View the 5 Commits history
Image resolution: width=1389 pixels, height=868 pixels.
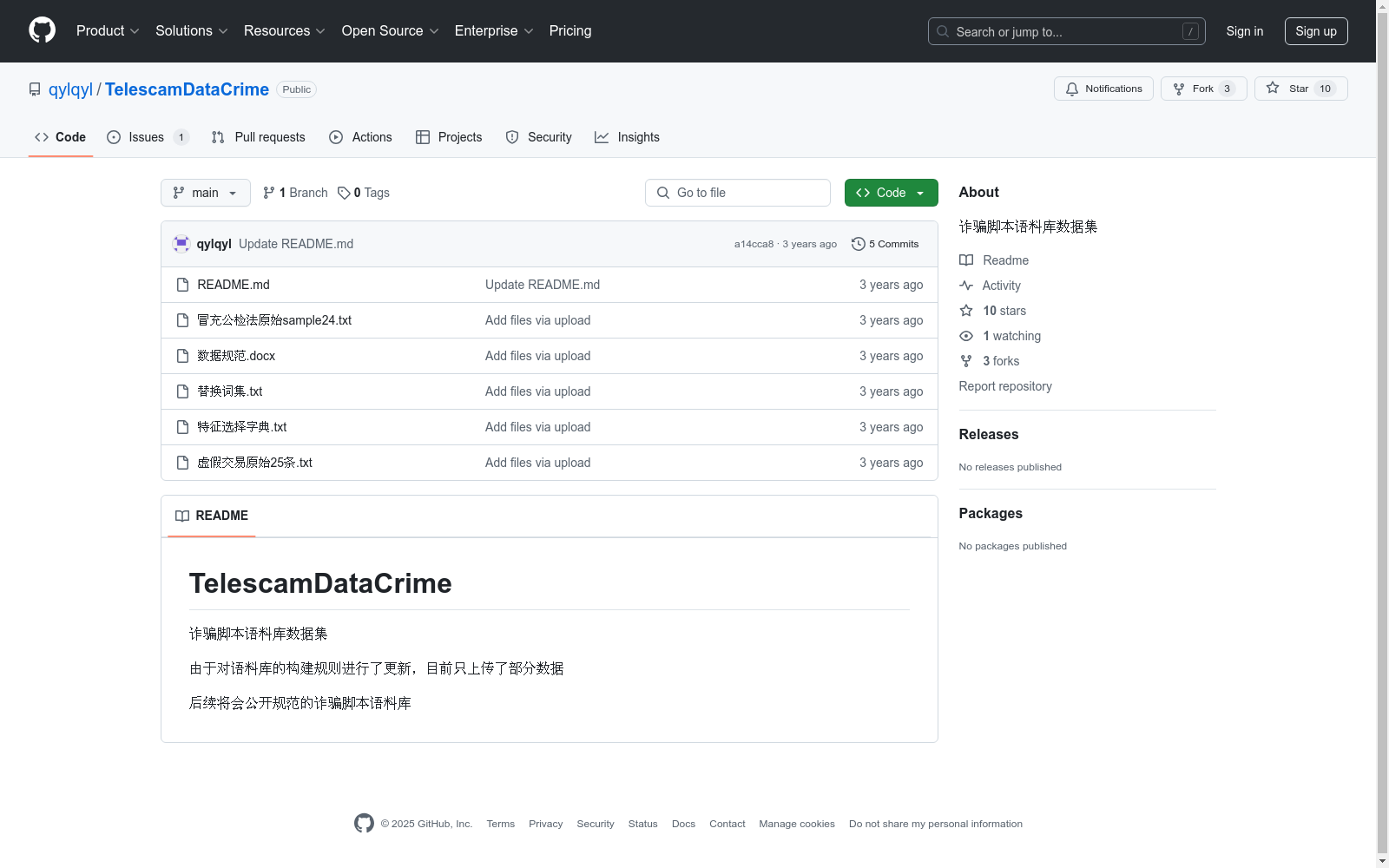coord(885,244)
